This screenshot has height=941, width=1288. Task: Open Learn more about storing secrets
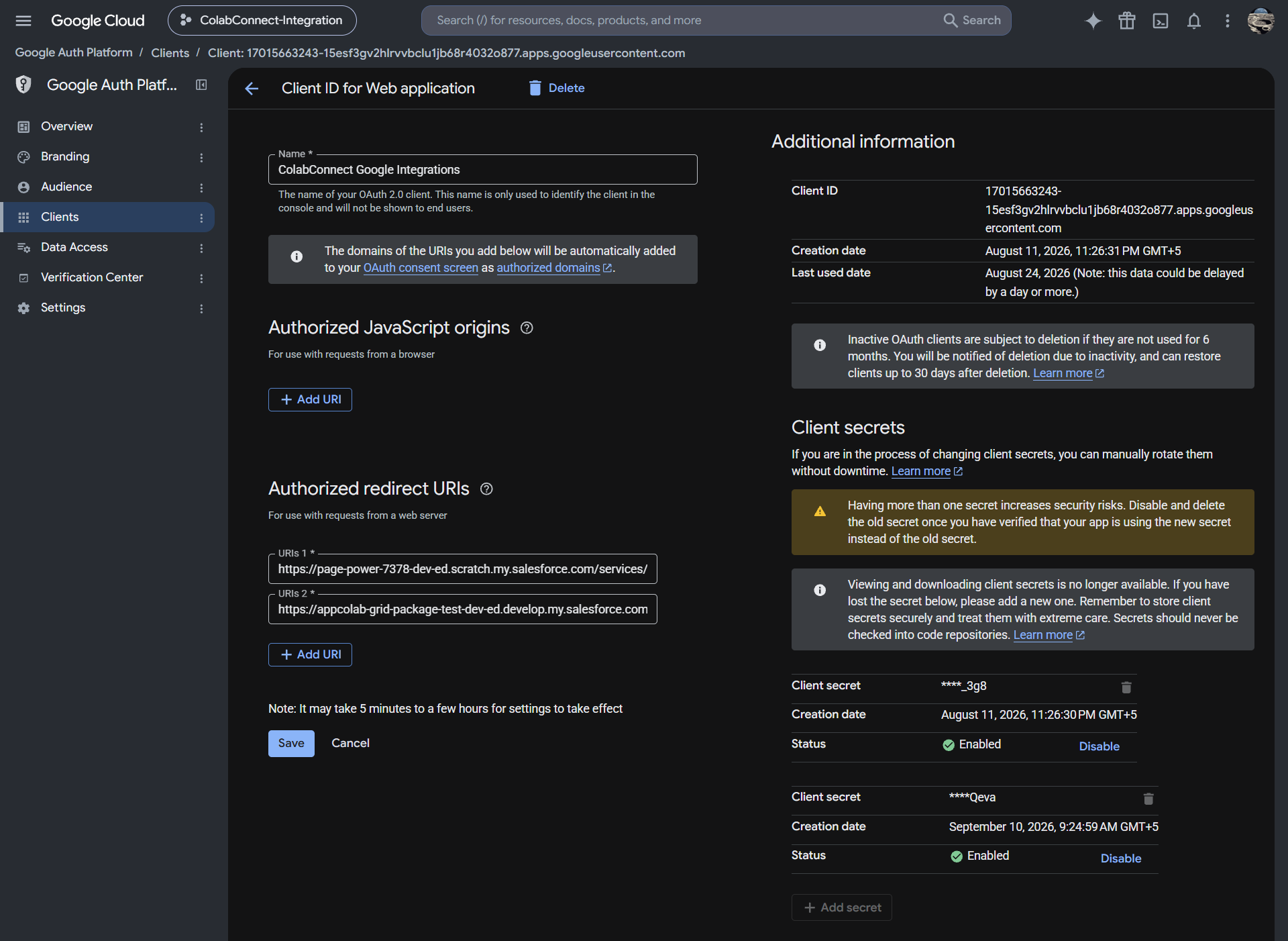[1049, 635]
